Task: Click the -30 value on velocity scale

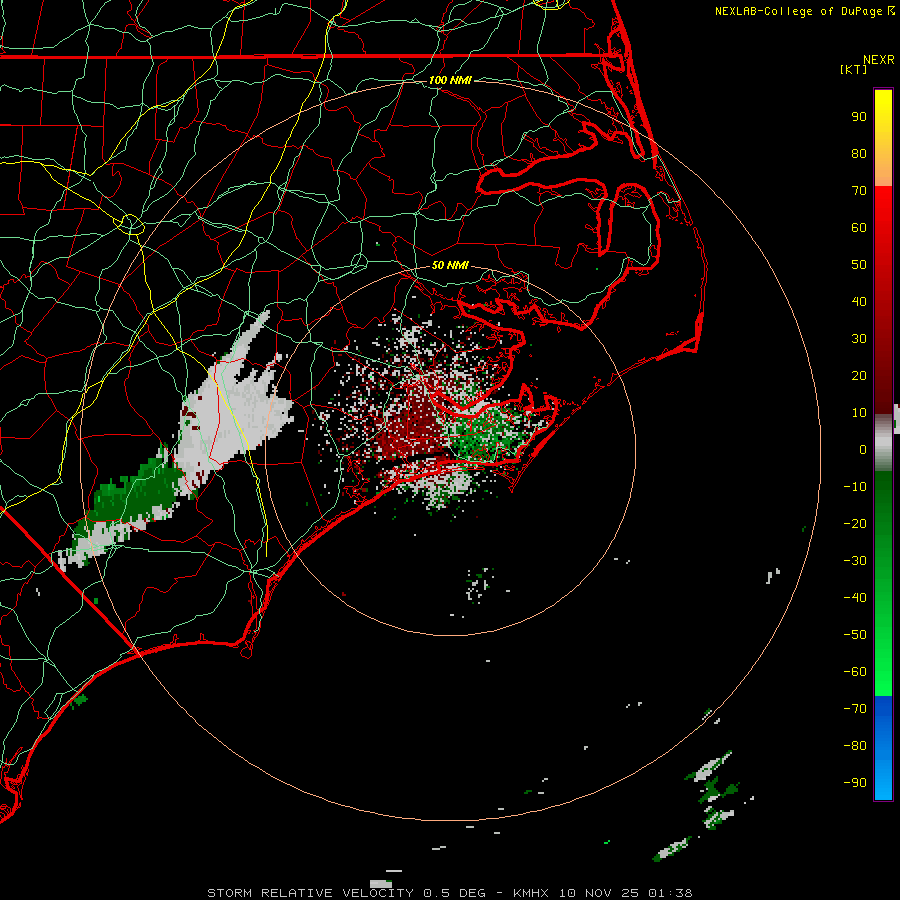Action: point(855,561)
